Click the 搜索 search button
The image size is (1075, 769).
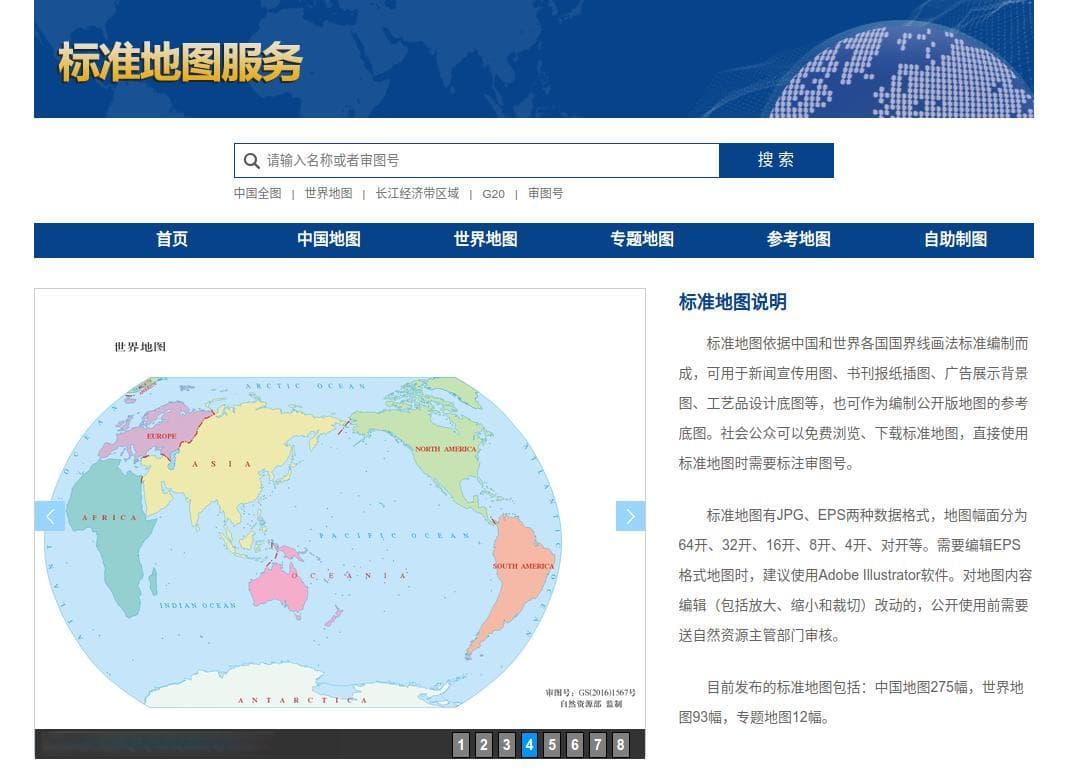click(x=776, y=160)
